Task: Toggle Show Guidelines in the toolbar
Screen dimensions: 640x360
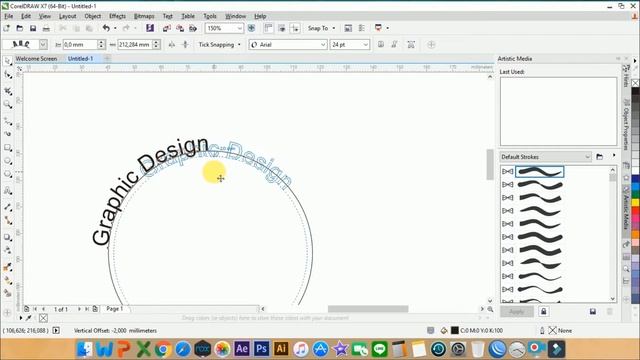Action: pyautogui.click(x=295, y=28)
